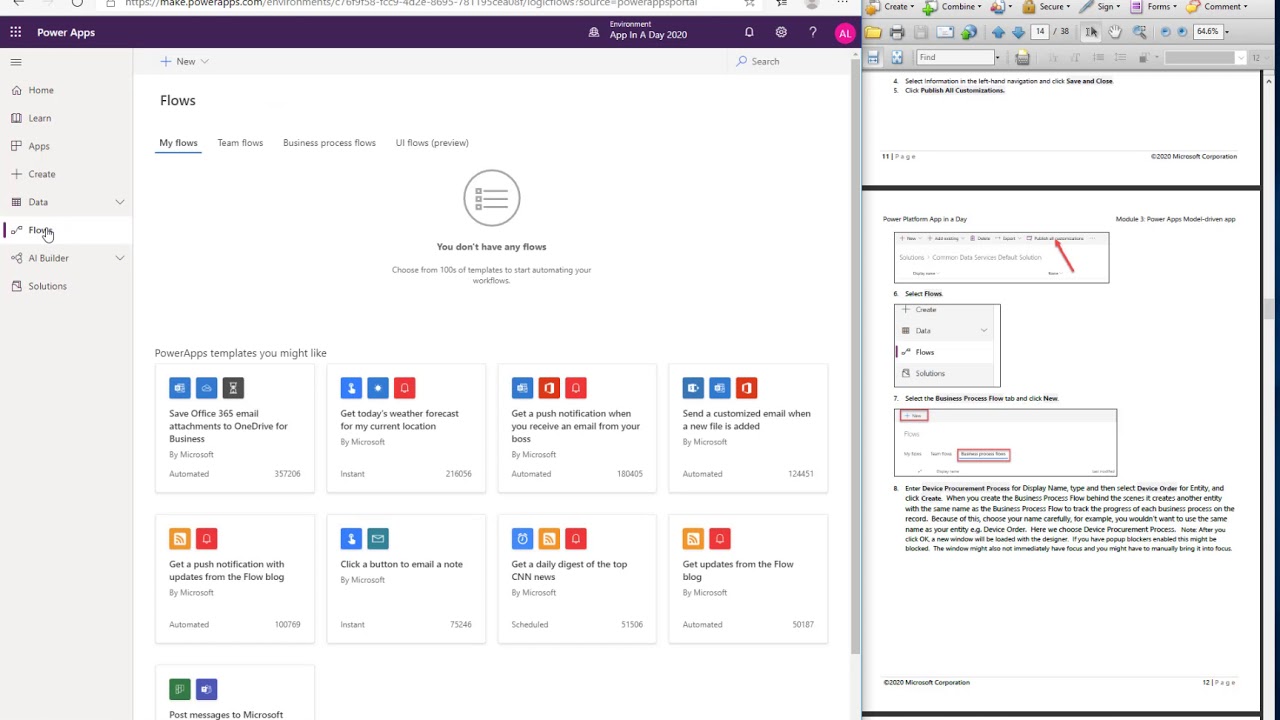This screenshot has width=1280, height=720.
Task: Zoom in the PDF with plus button
Action: coord(1182,32)
